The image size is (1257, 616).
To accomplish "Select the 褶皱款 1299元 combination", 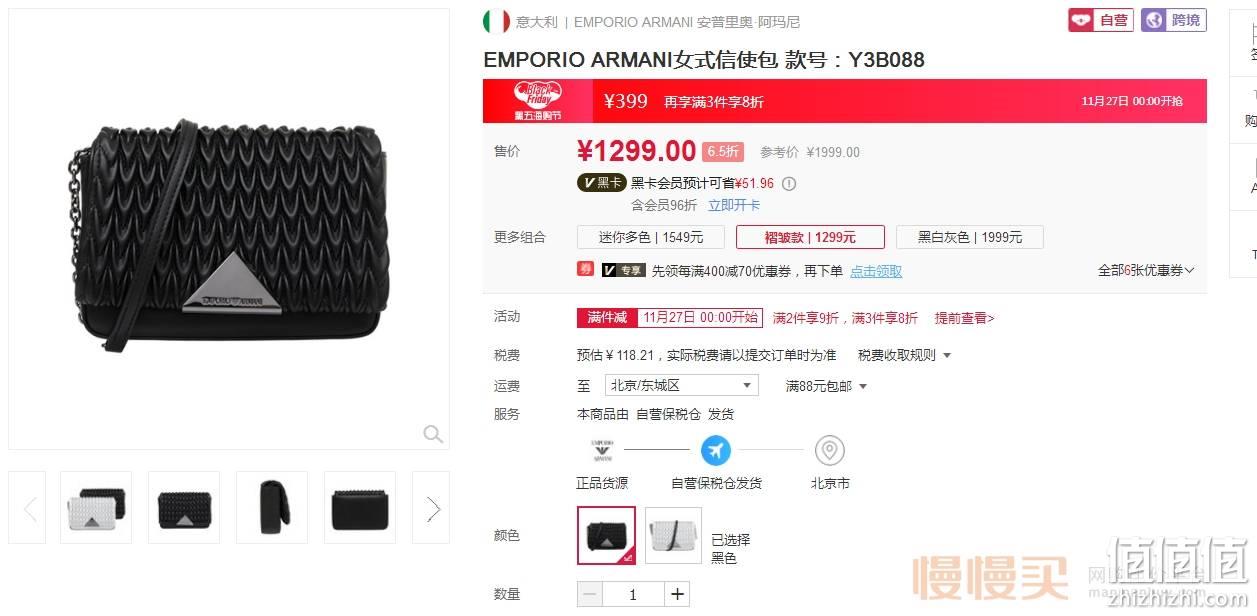I will point(810,237).
